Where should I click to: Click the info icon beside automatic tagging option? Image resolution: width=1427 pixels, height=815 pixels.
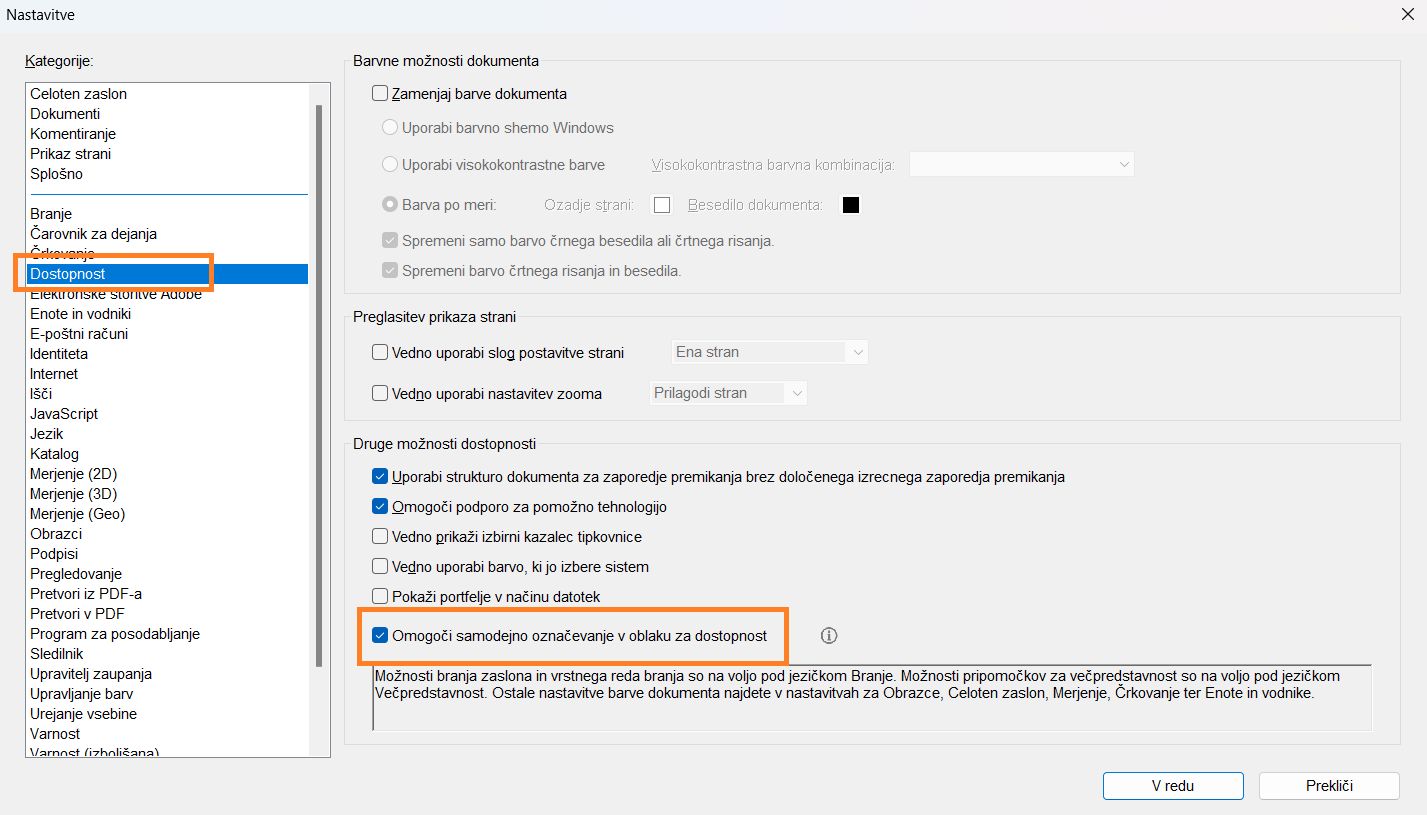(828, 635)
